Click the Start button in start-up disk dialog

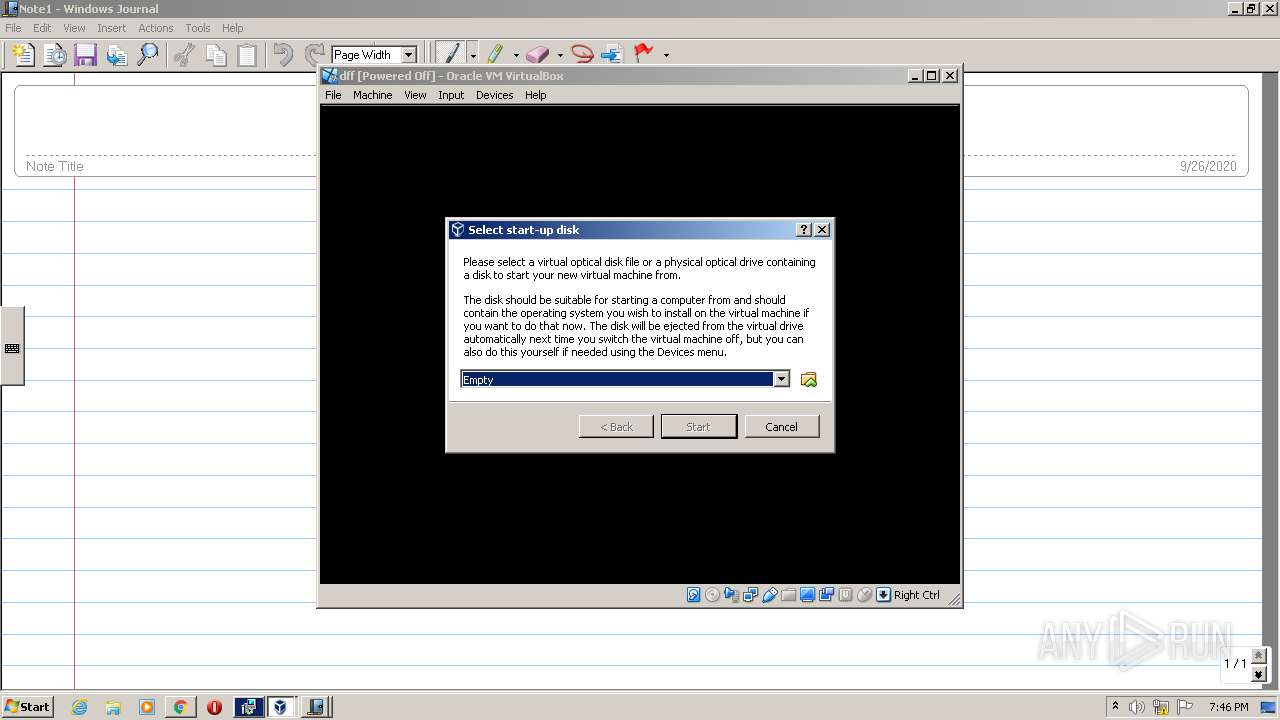[x=698, y=426]
